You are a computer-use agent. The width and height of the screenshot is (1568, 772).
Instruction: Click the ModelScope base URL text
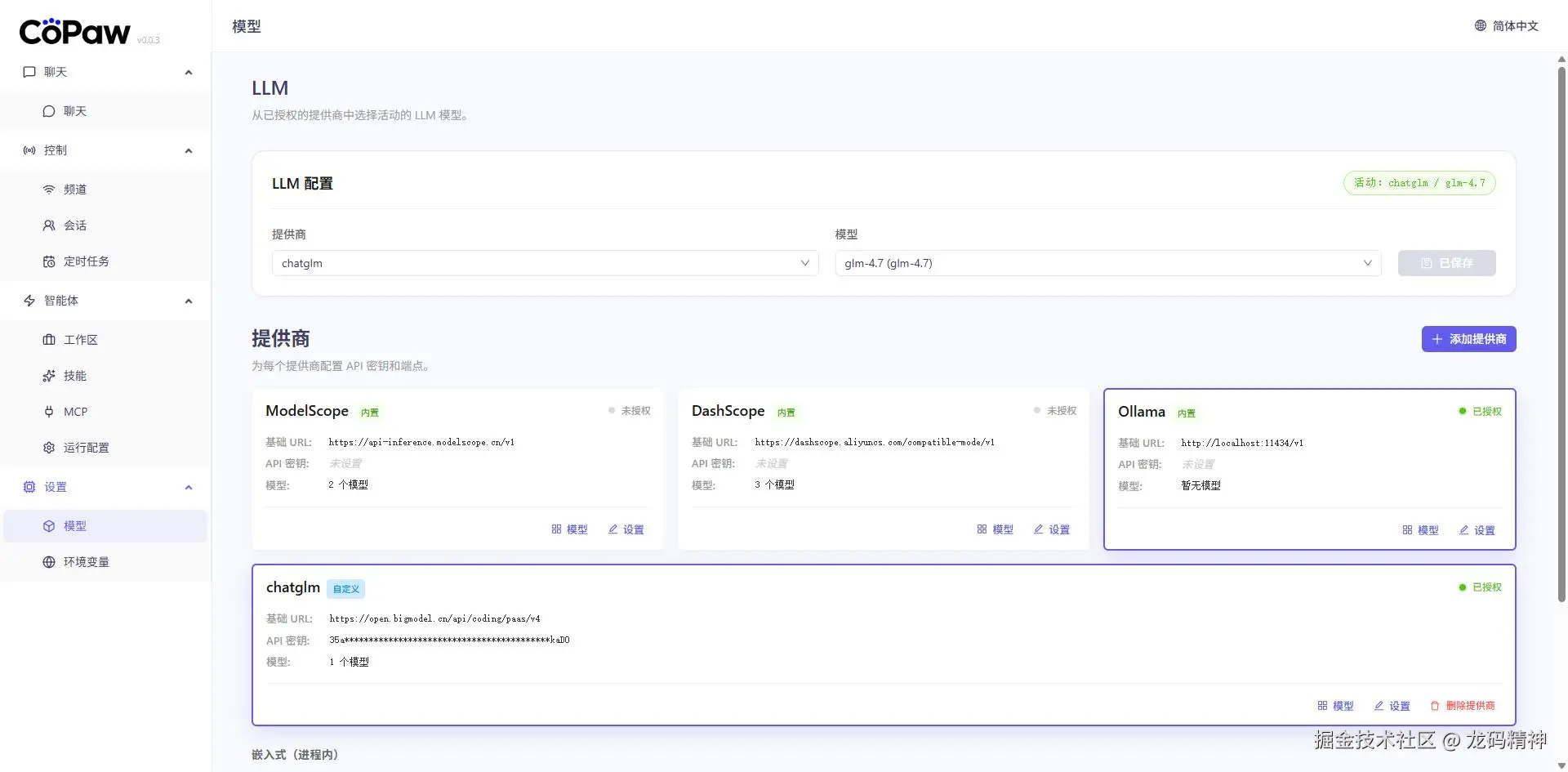coord(421,442)
